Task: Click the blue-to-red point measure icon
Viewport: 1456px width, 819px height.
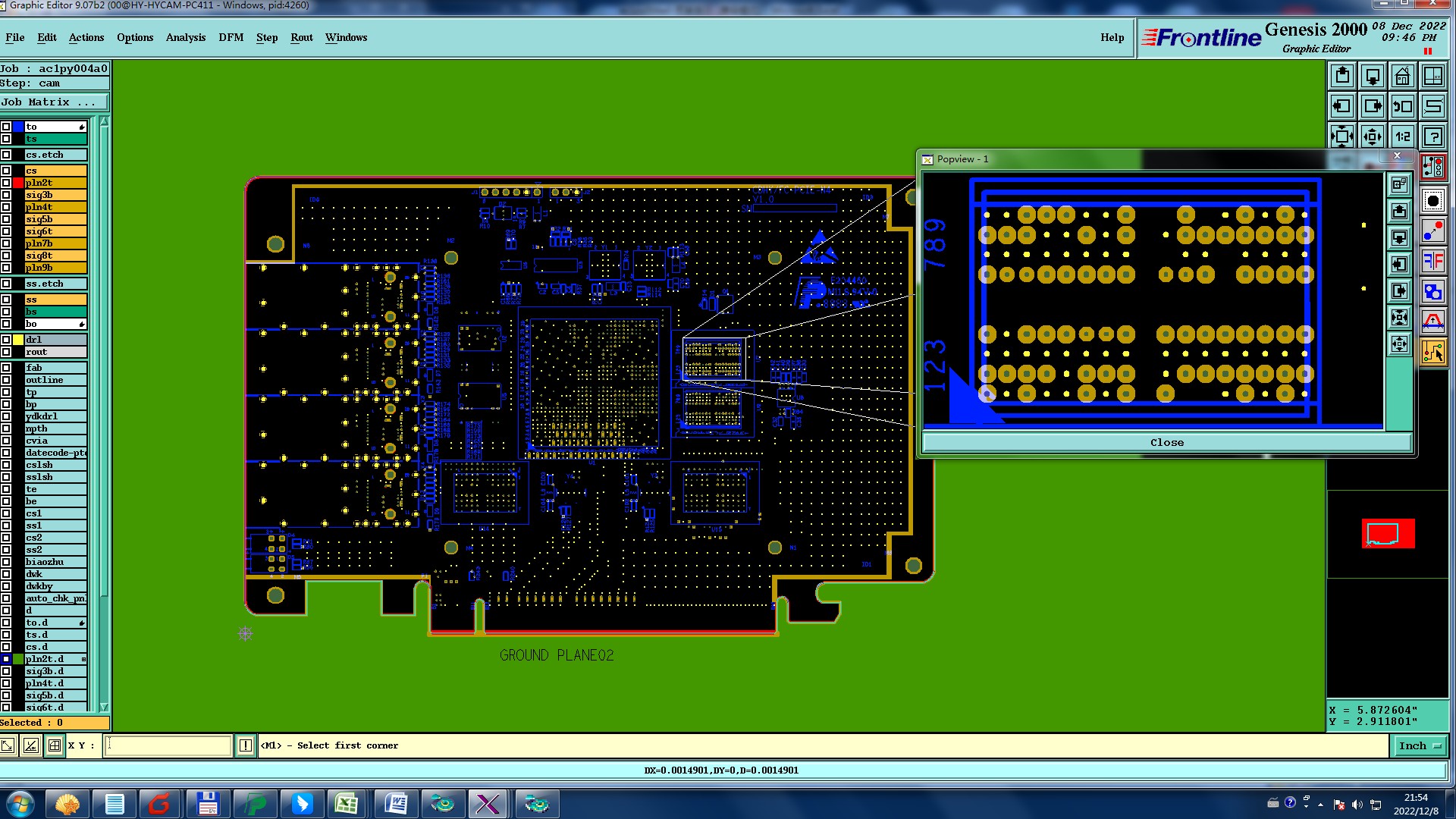Action: click(x=1432, y=231)
